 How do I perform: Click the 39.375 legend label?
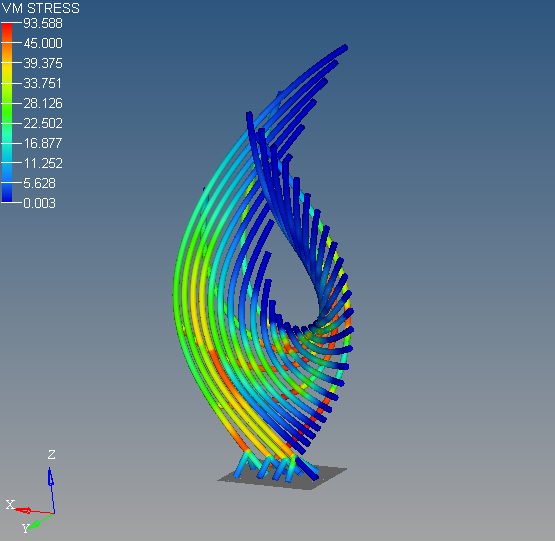point(43,63)
